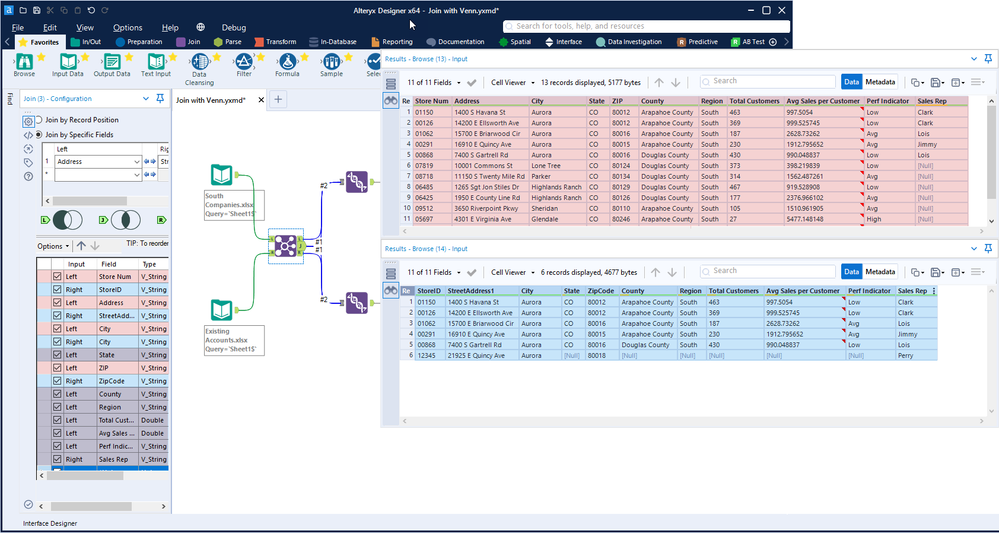Viewport: 999px width, 533px height.
Task: Select the Output Data tool
Action: 111,66
